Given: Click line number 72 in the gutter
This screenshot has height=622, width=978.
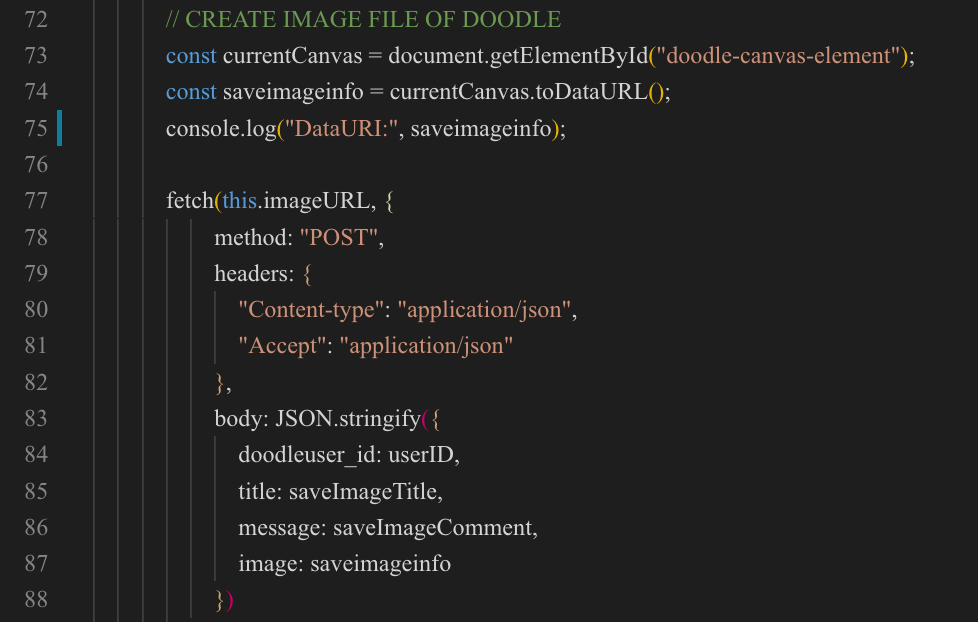Looking at the screenshot, I should (36, 19).
